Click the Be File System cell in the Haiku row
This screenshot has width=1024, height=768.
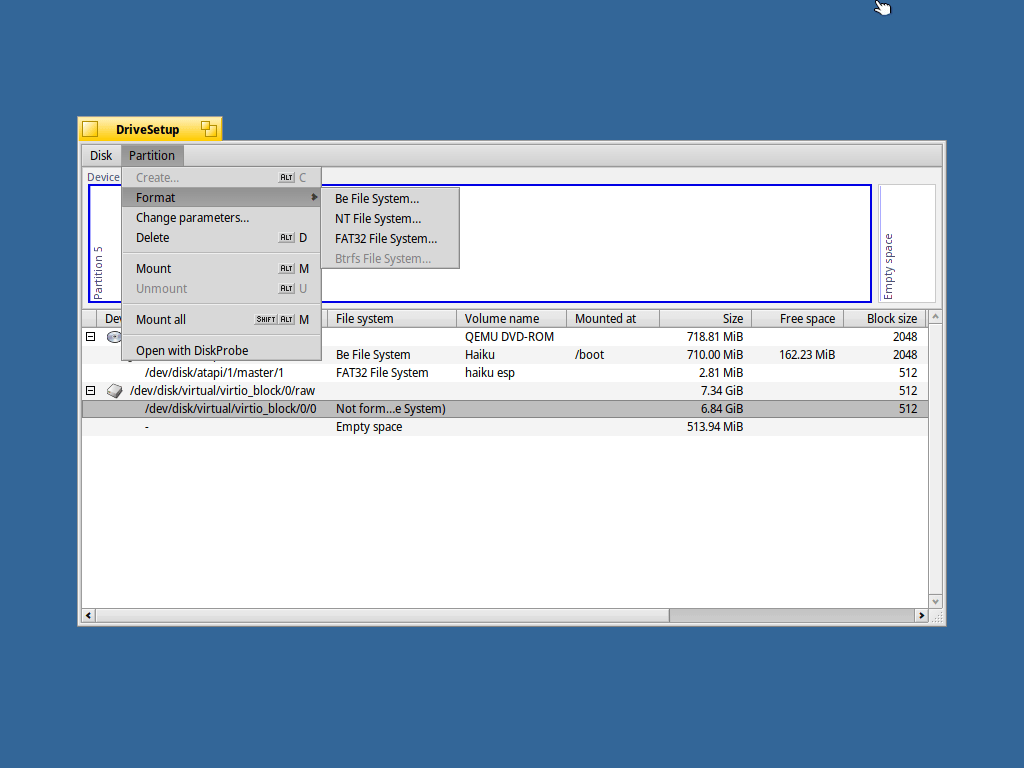pos(373,355)
